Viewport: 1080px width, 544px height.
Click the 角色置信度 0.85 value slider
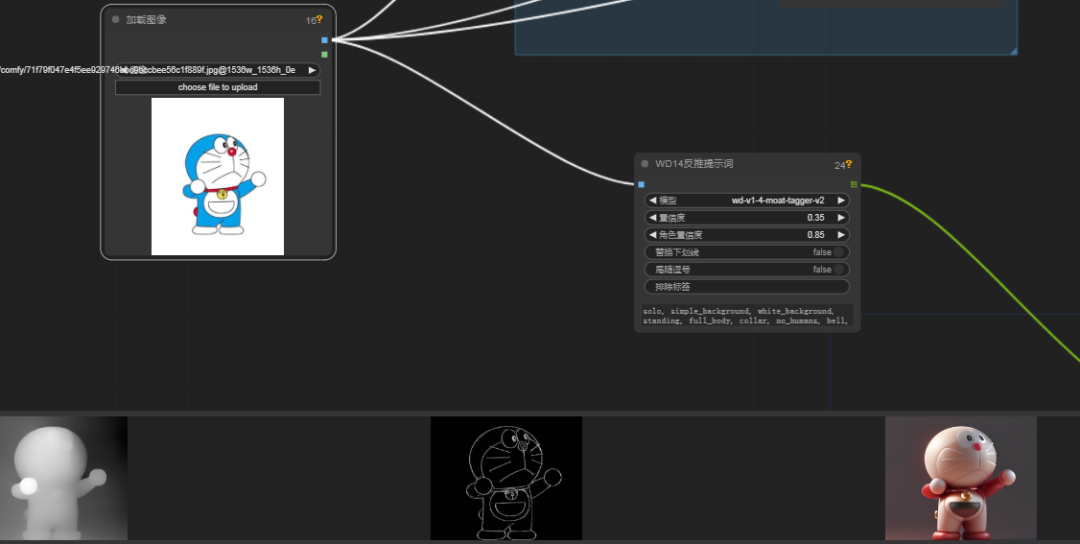tap(747, 235)
